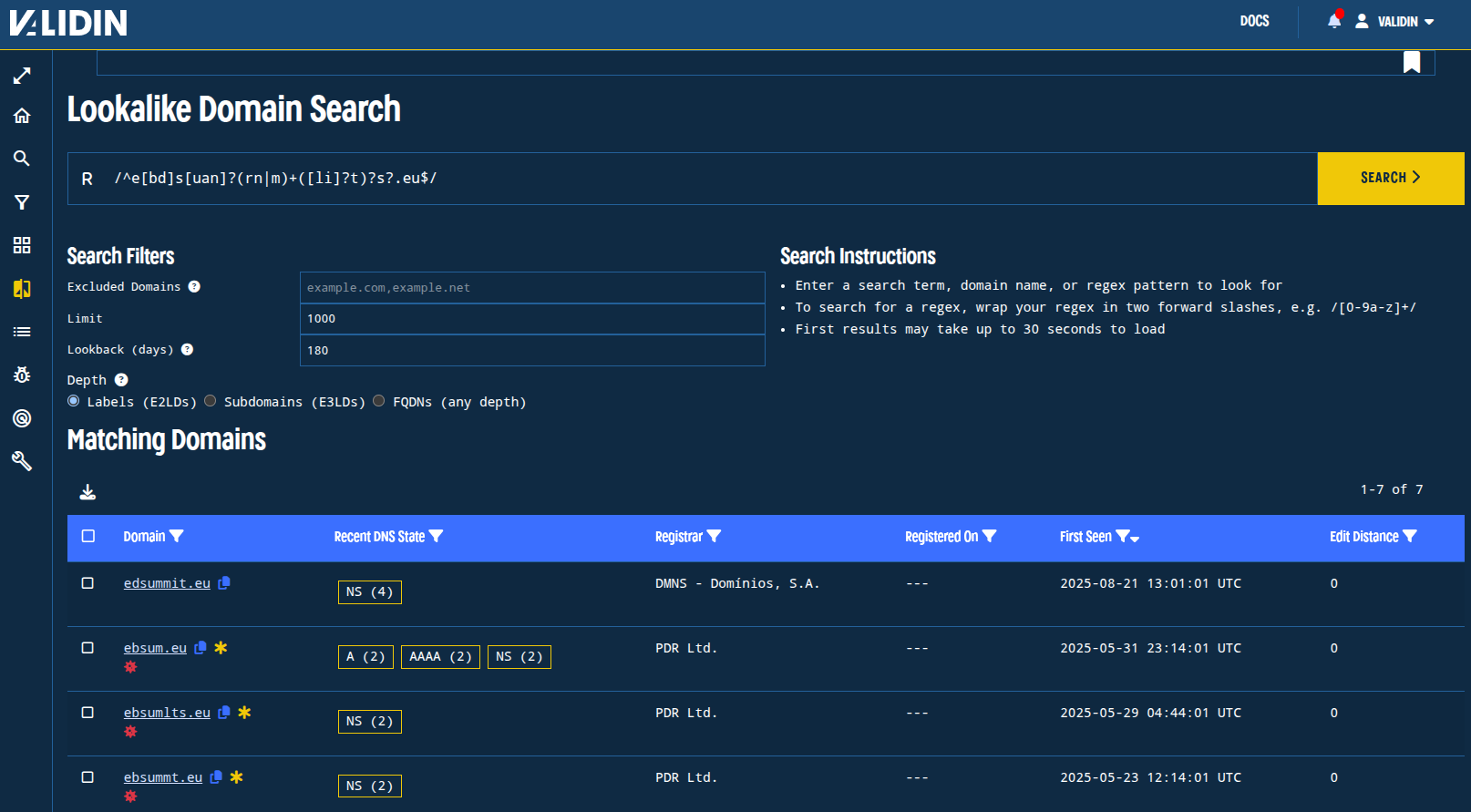Open the notifications bell
1471x812 pixels.
(x=1334, y=21)
